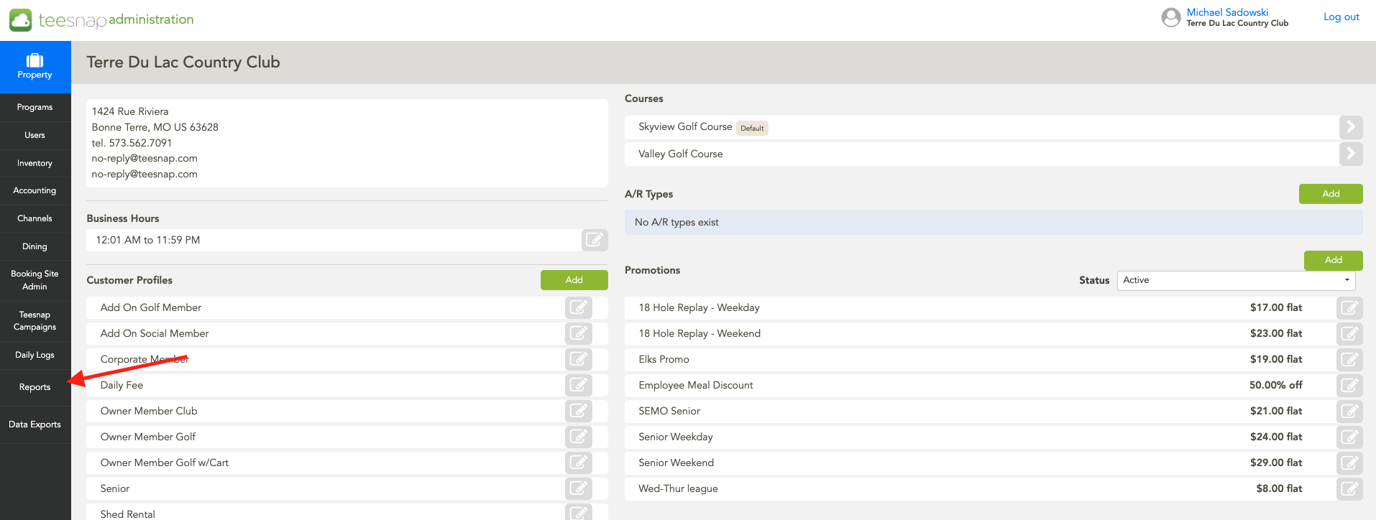Edit the Add On Golf Member profile

pos(578,308)
